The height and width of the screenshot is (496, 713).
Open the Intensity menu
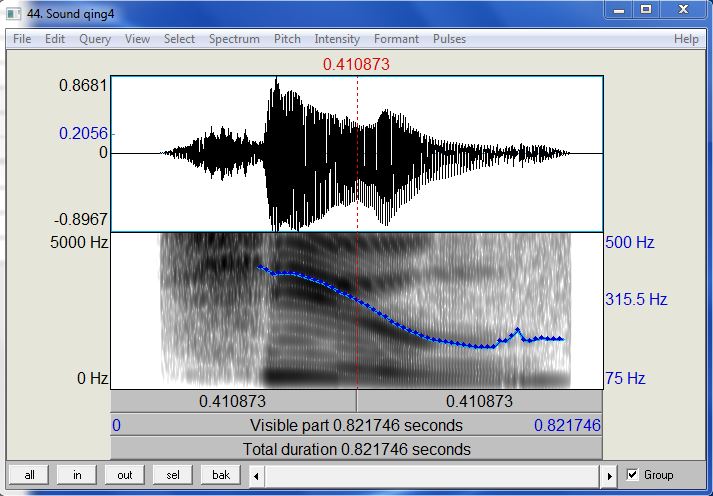pos(337,39)
